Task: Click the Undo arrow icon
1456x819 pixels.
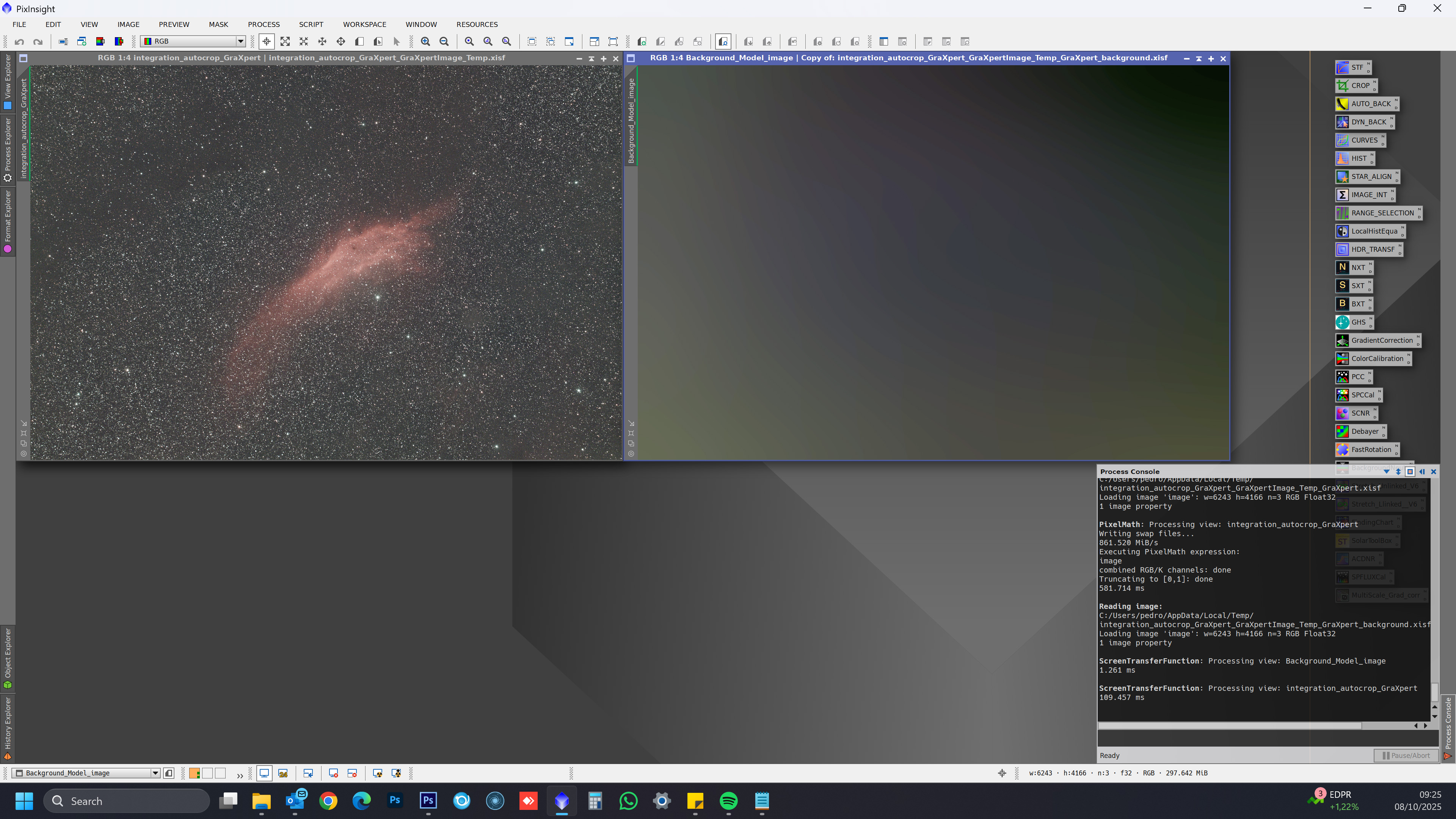Action: coord(19,41)
